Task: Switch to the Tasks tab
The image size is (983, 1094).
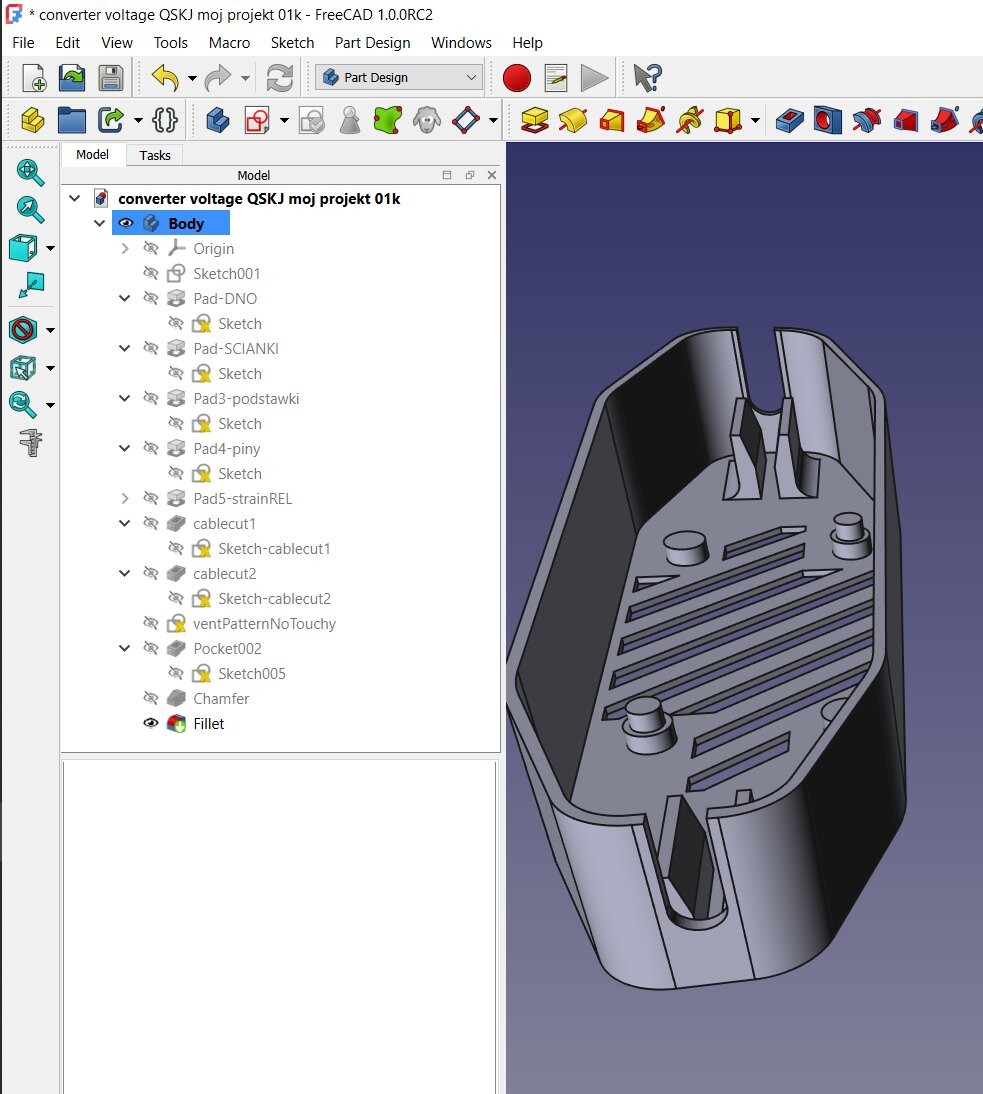Action: coord(154,155)
